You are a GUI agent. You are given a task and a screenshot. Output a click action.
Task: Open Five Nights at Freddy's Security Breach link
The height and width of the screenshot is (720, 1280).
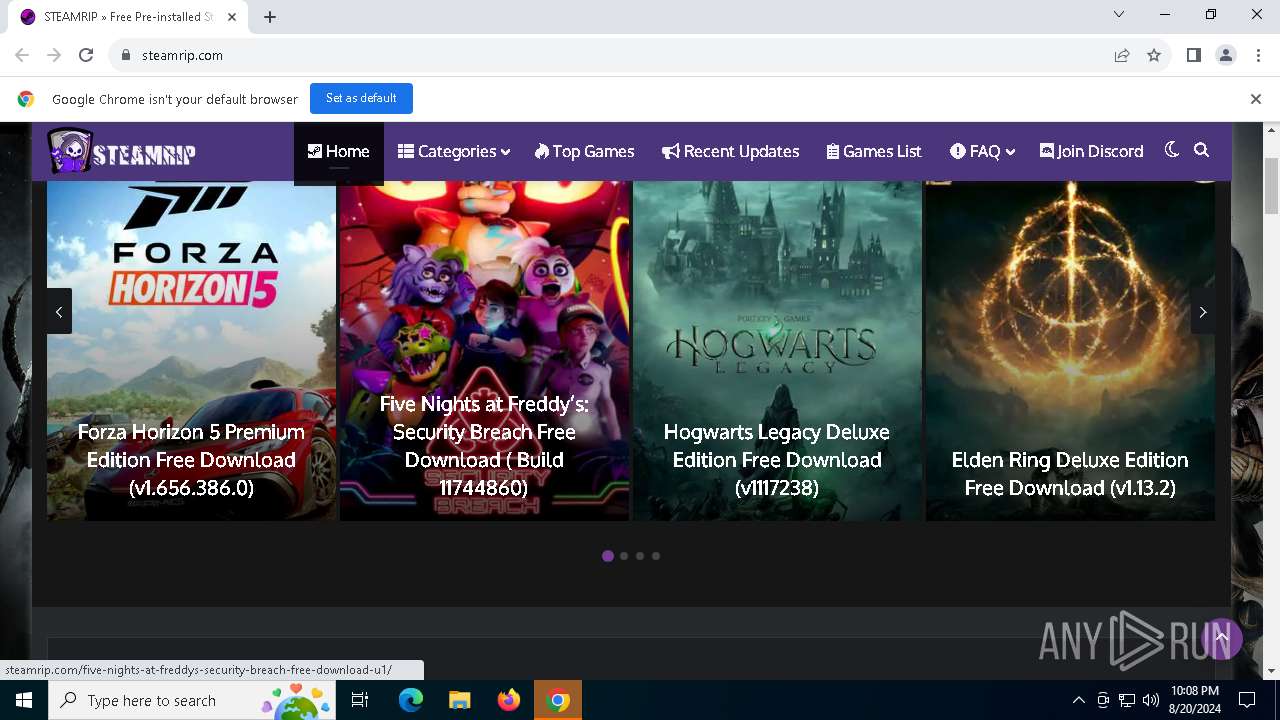484,446
